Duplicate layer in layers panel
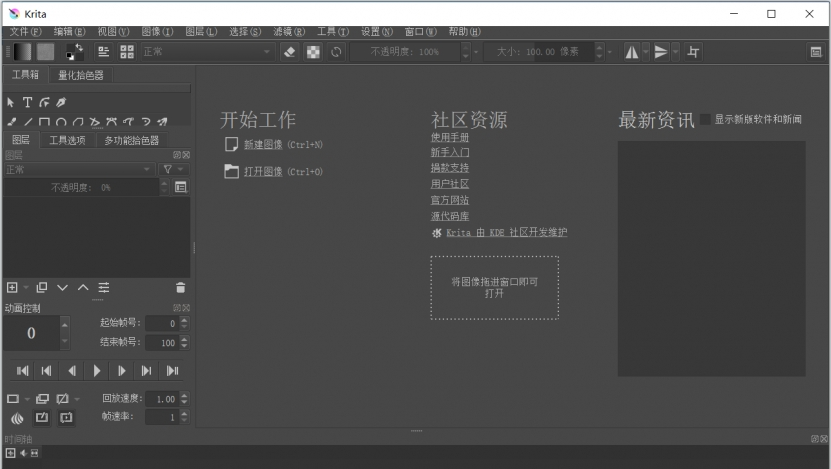This screenshot has width=831, height=469. coord(42,287)
